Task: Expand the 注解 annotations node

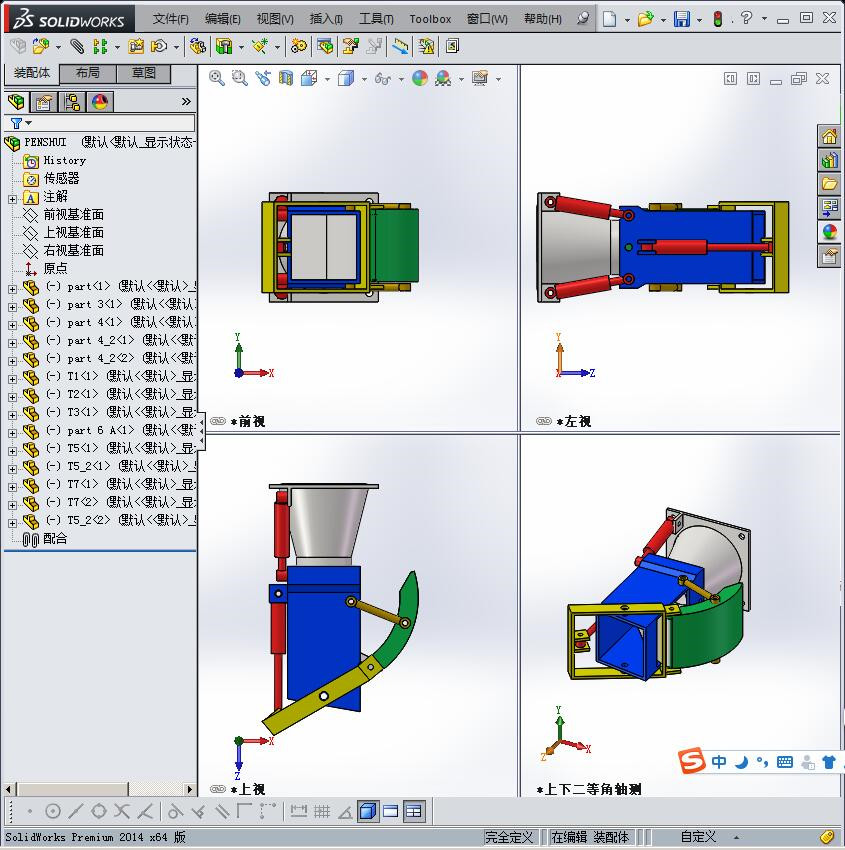Action: (x=12, y=199)
